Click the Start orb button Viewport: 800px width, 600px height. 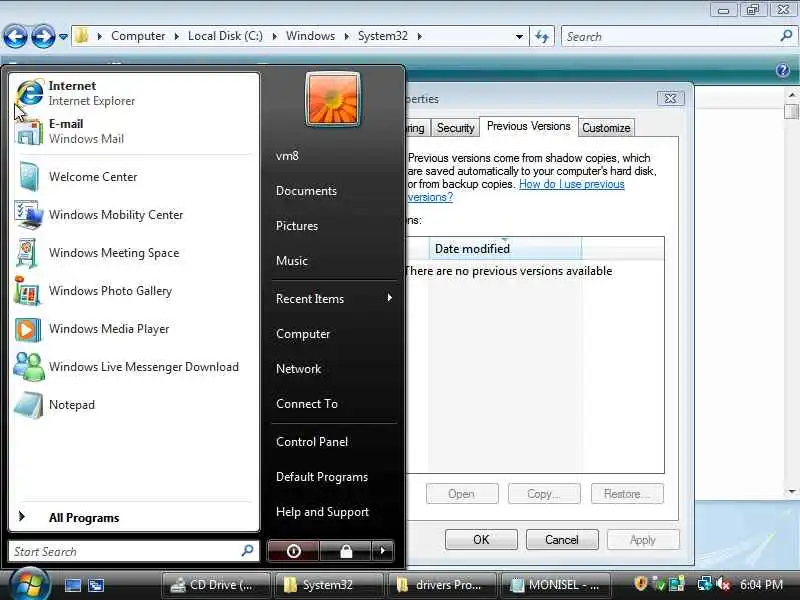[x=29, y=584]
